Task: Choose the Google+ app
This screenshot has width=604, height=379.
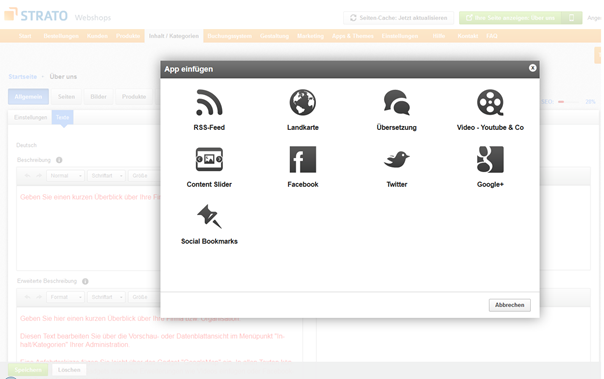Action: coord(490,167)
